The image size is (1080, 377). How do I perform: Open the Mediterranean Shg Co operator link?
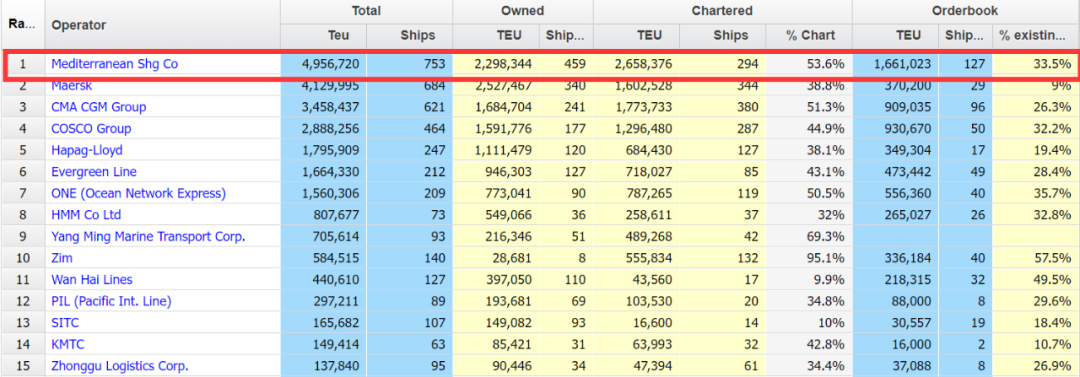[x=114, y=64]
